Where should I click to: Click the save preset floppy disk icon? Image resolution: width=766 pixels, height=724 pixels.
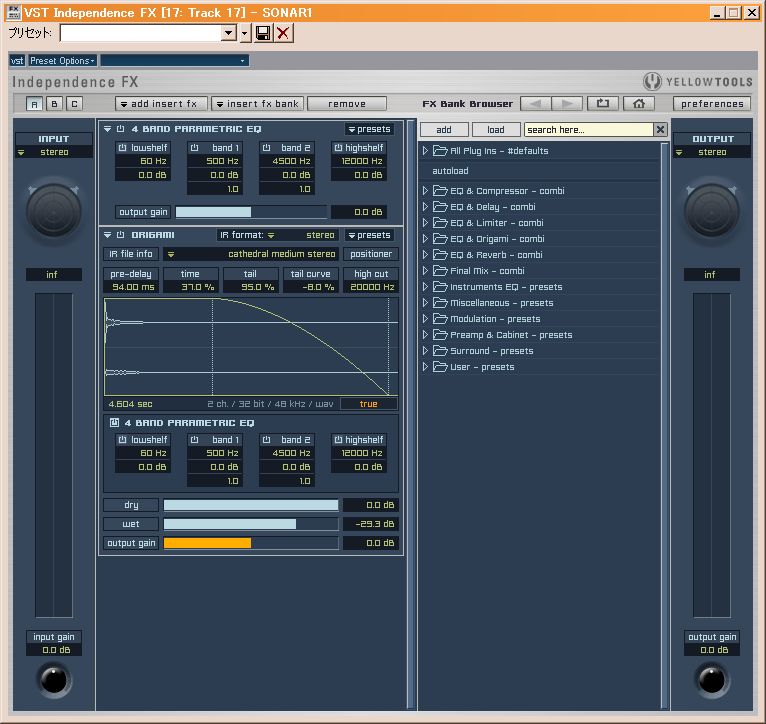coord(263,33)
